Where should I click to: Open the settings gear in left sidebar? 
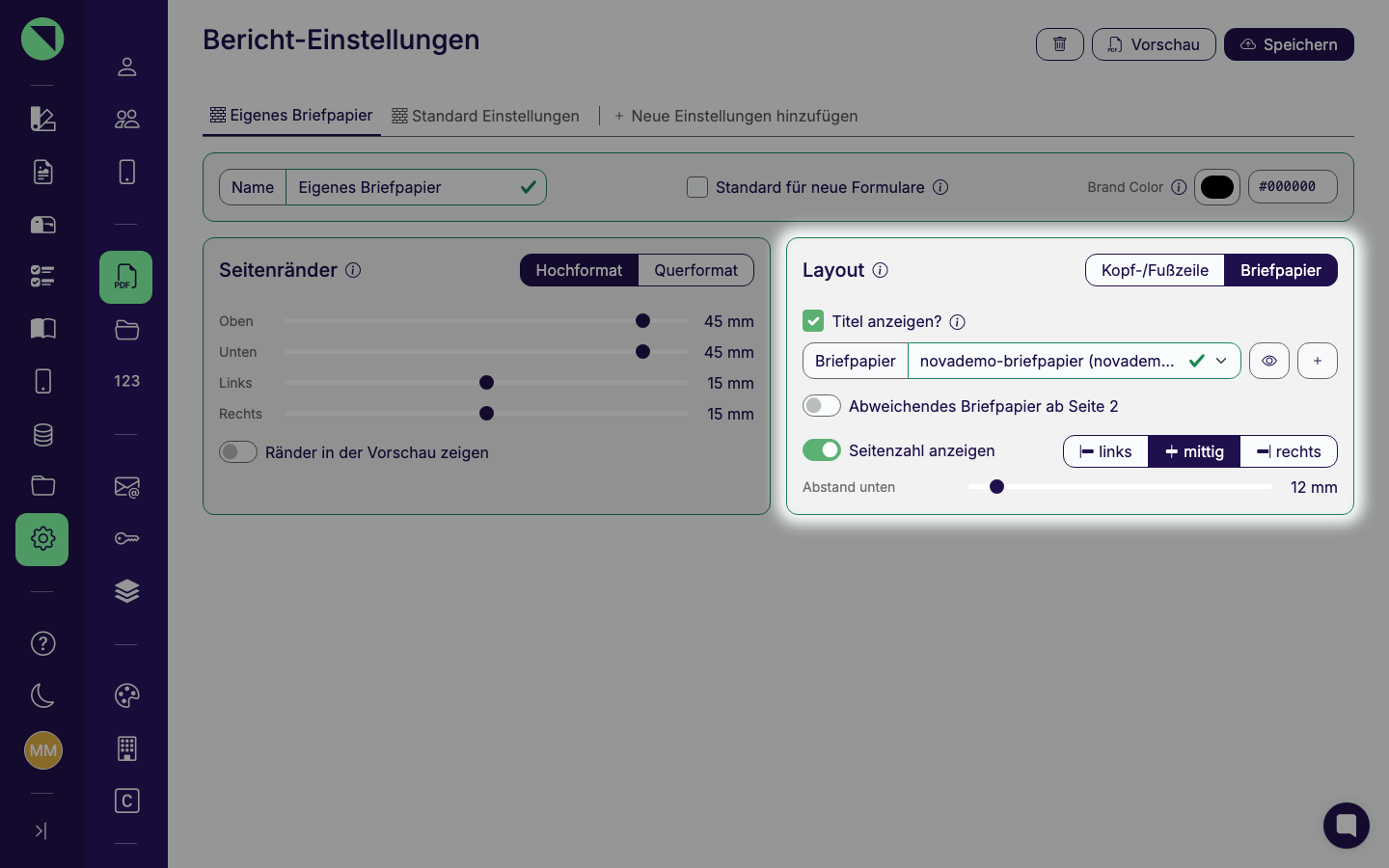click(42, 539)
